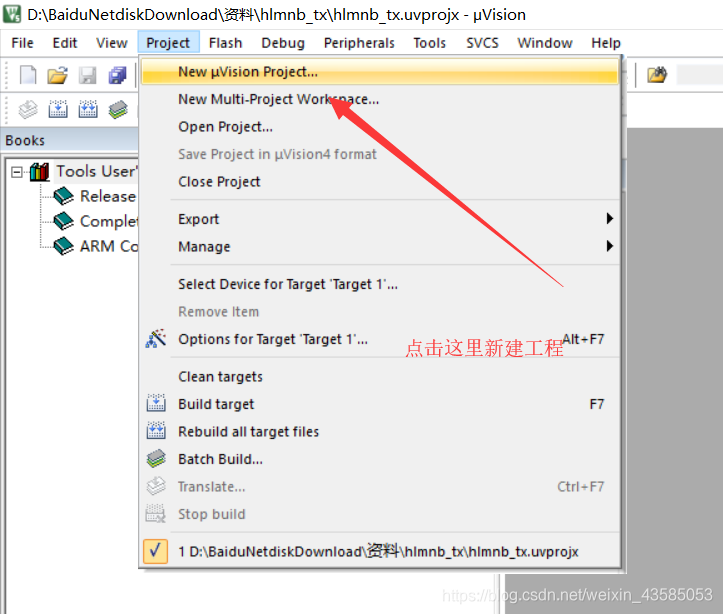Image resolution: width=723 pixels, height=614 pixels.
Task: Click the µVision app icon in title bar
Action: [12, 14]
